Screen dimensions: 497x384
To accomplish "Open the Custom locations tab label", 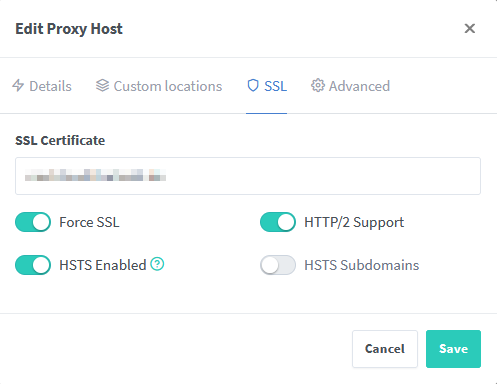I will coord(168,86).
